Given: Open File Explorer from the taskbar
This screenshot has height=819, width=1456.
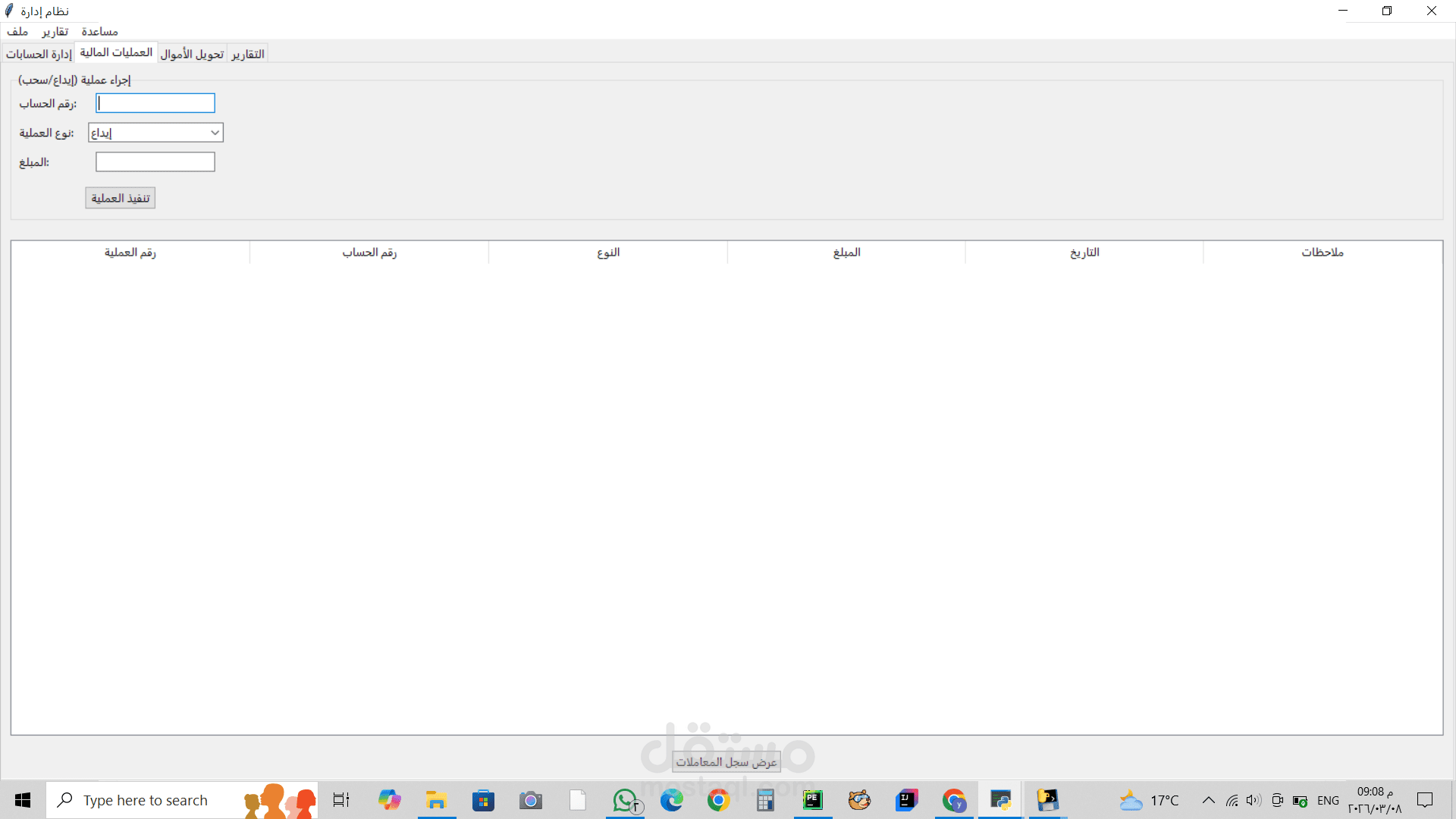Looking at the screenshot, I should click(x=436, y=800).
